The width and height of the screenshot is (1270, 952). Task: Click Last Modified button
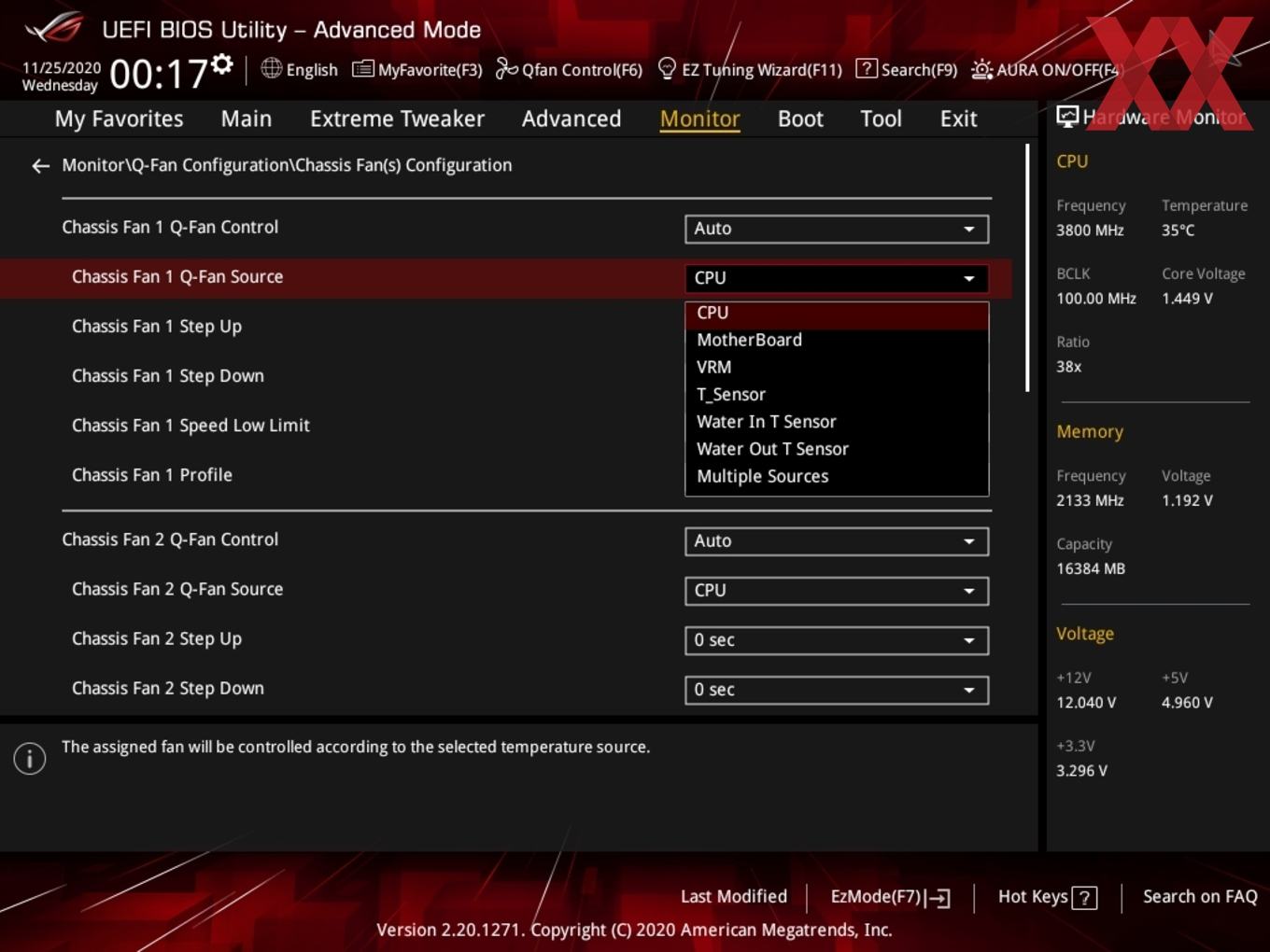coord(734,897)
